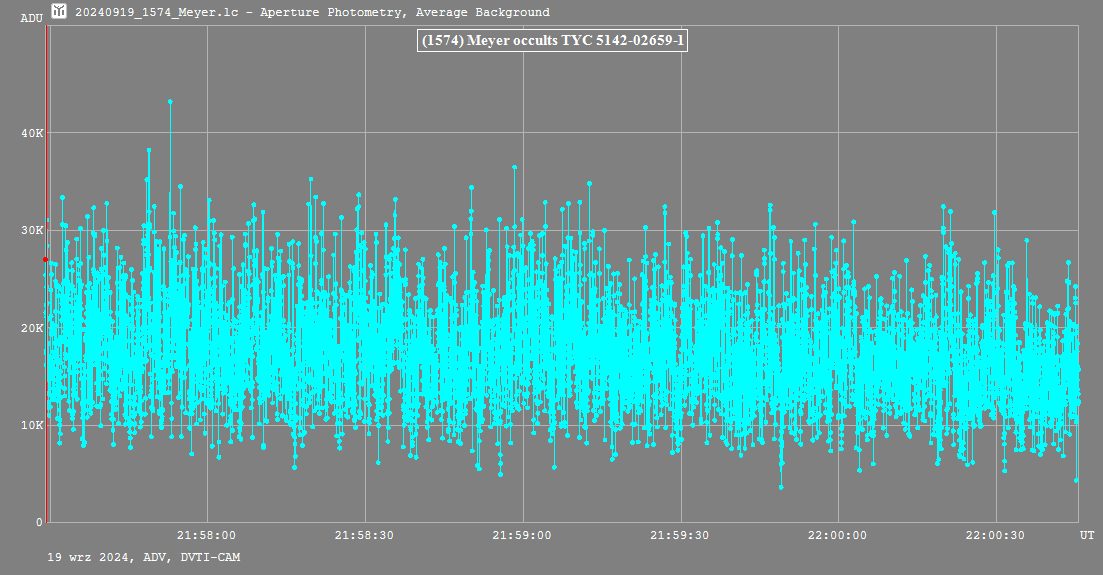The height and width of the screenshot is (575, 1103).
Task: Click the UT axis label
Action: 1087,536
